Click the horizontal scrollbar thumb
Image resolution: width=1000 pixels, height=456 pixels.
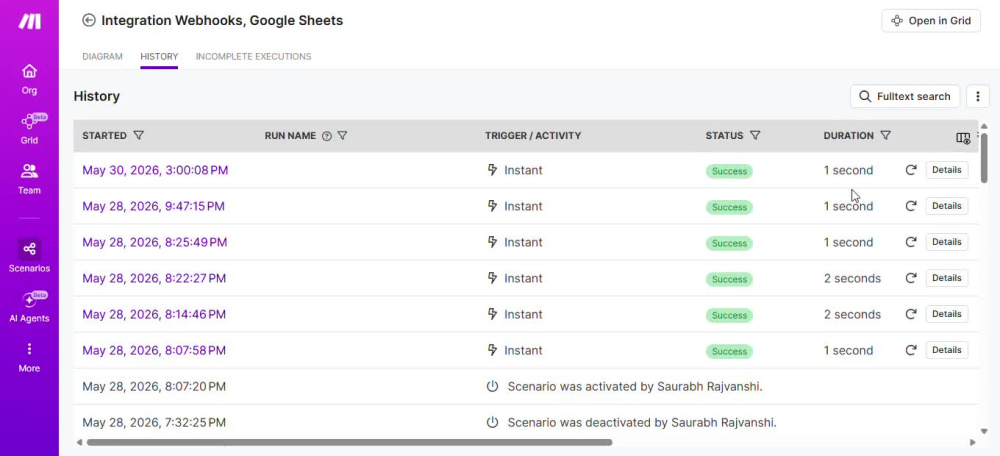tap(349, 442)
